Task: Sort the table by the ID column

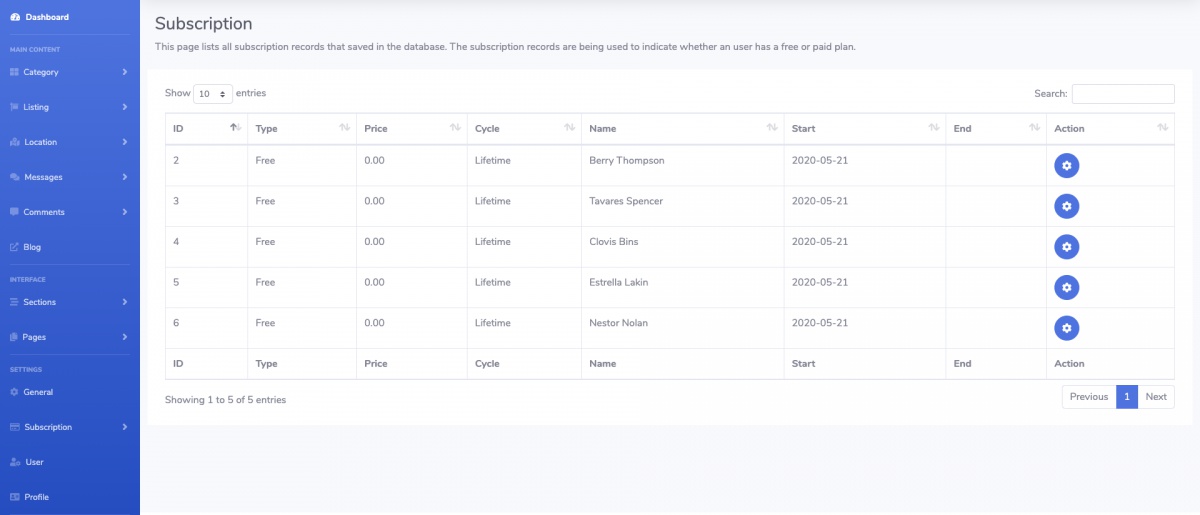Action: tap(206, 128)
